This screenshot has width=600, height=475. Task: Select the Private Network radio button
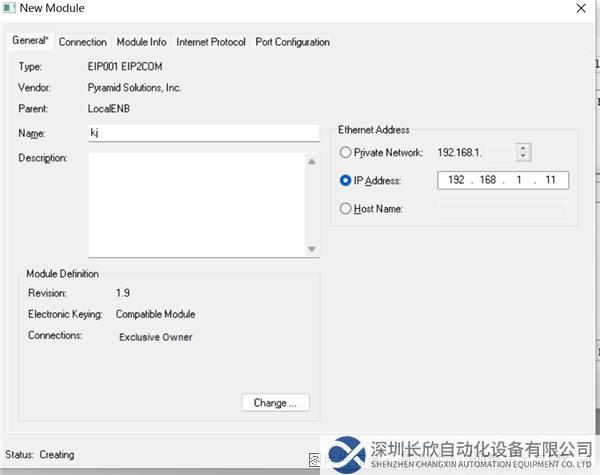[x=346, y=153]
